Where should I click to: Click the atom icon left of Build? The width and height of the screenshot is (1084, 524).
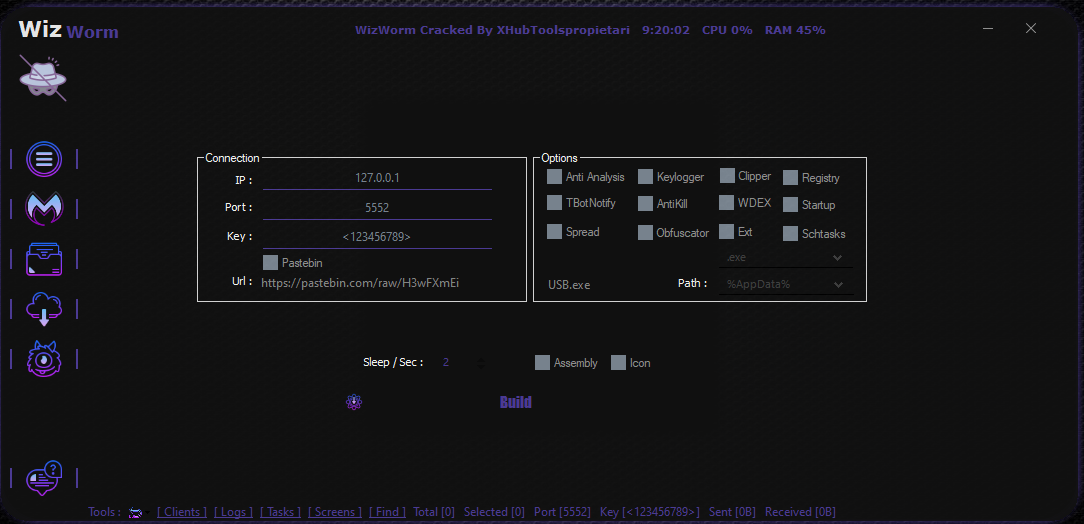click(354, 402)
